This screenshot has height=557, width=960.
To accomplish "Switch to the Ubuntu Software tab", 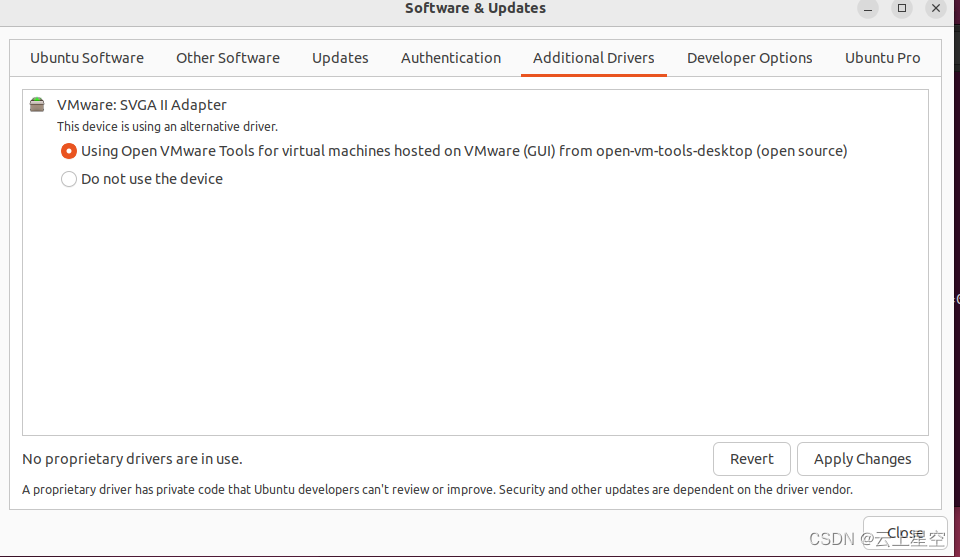I will [x=87, y=58].
